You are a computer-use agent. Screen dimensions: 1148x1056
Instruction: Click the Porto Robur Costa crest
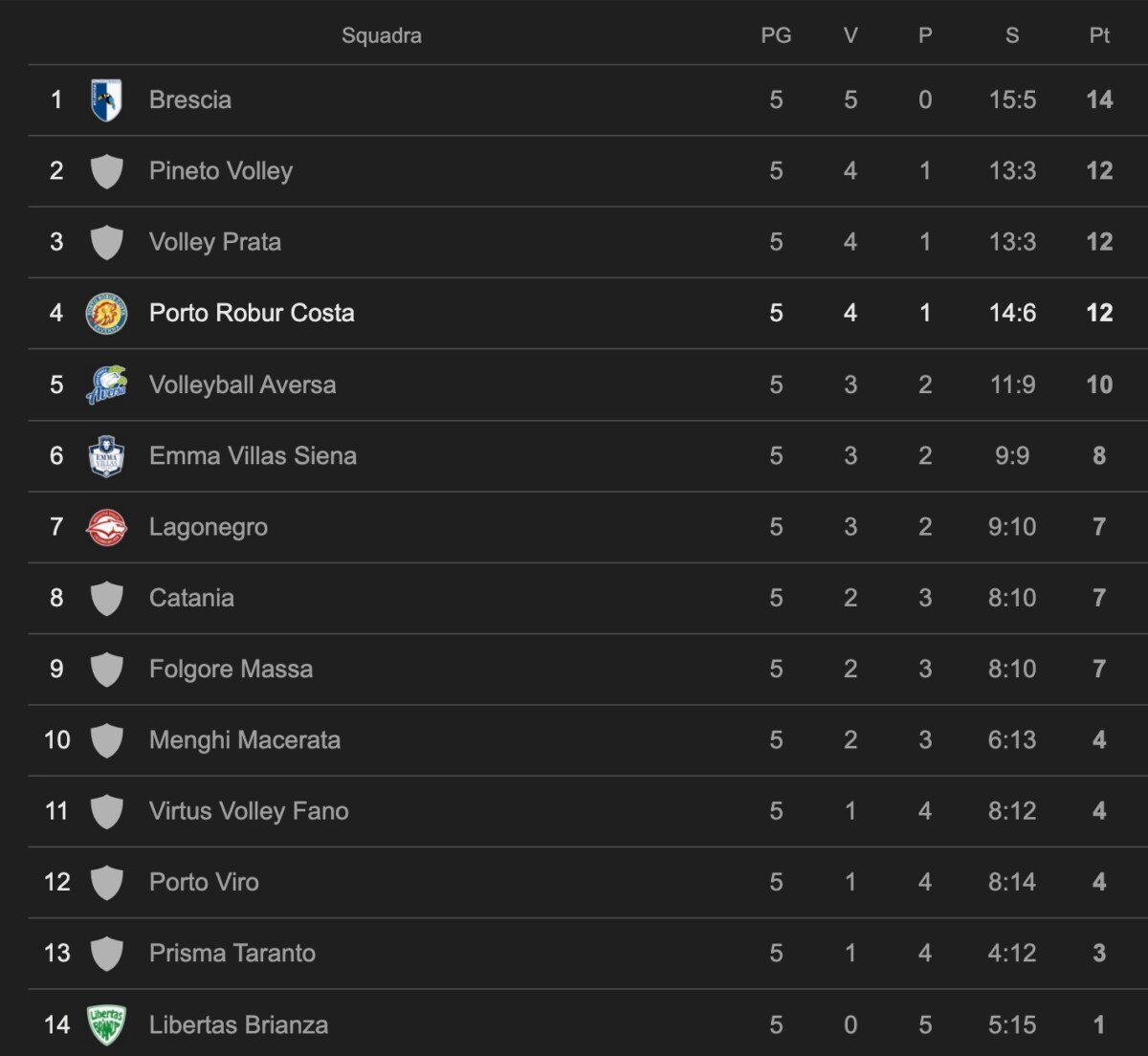click(x=106, y=313)
